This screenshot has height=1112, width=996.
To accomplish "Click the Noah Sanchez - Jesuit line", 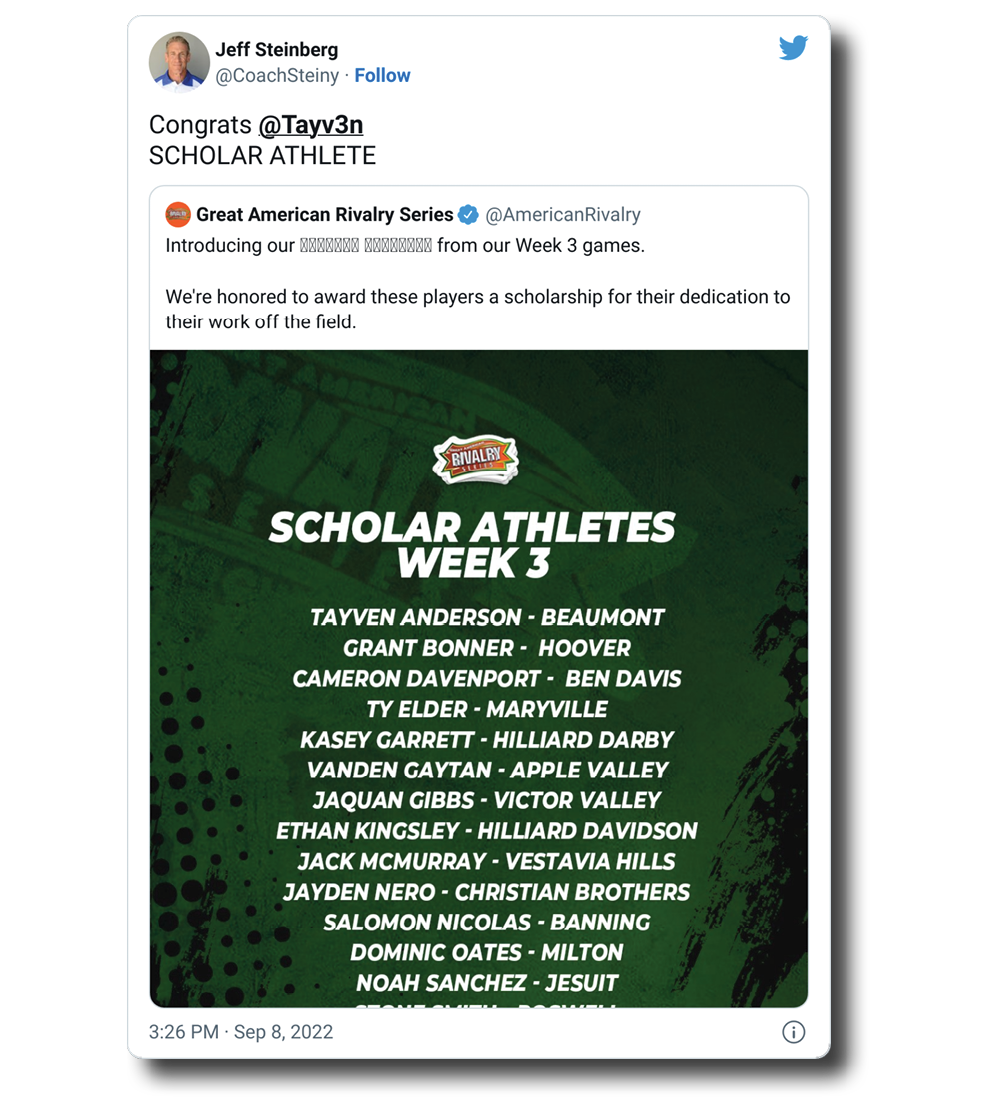I will click(x=487, y=983).
